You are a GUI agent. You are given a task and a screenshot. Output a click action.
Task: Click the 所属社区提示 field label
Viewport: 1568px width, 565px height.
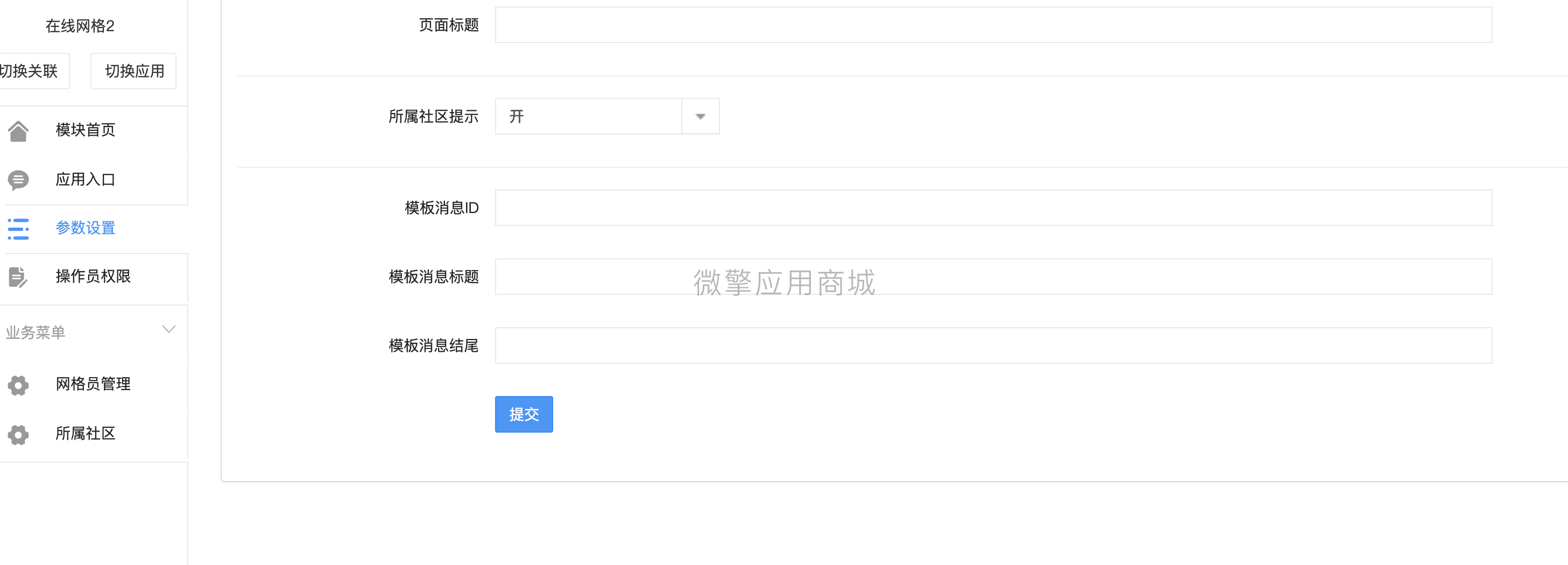click(433, 116)
